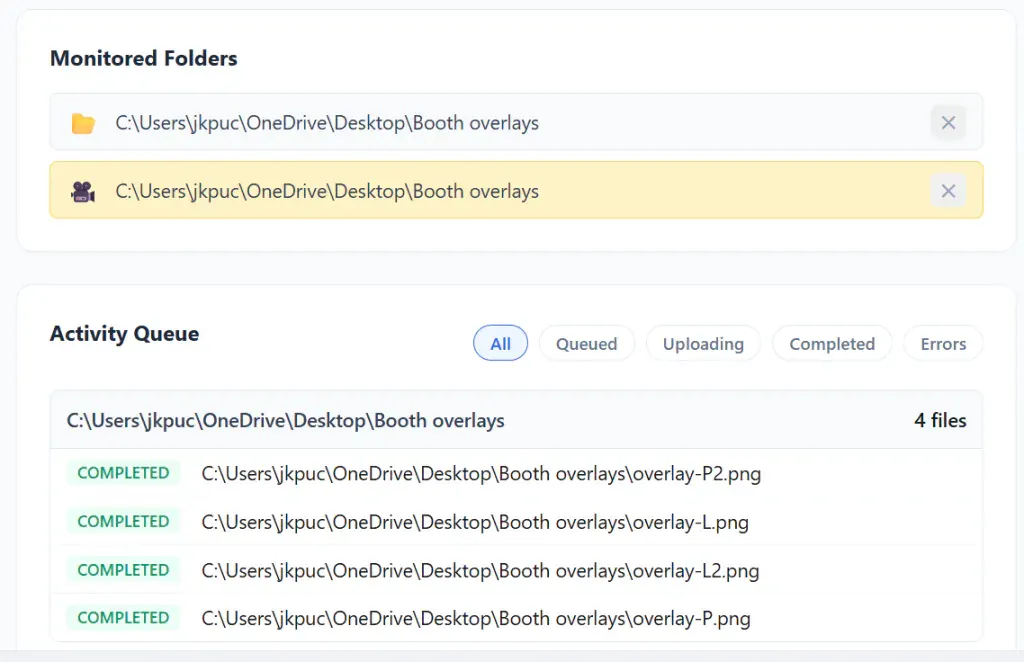The height and width of the screenshot is (662, 1024).
Task: Switch to the Completed filter
Action: 832,343
